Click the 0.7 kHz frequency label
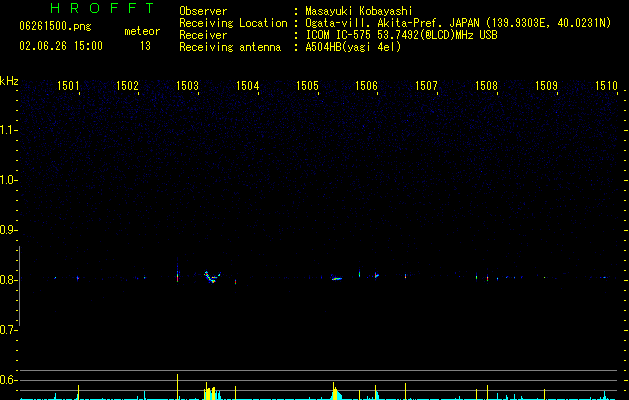The height and width of the screenshot is (400, 629). (8, 330)
